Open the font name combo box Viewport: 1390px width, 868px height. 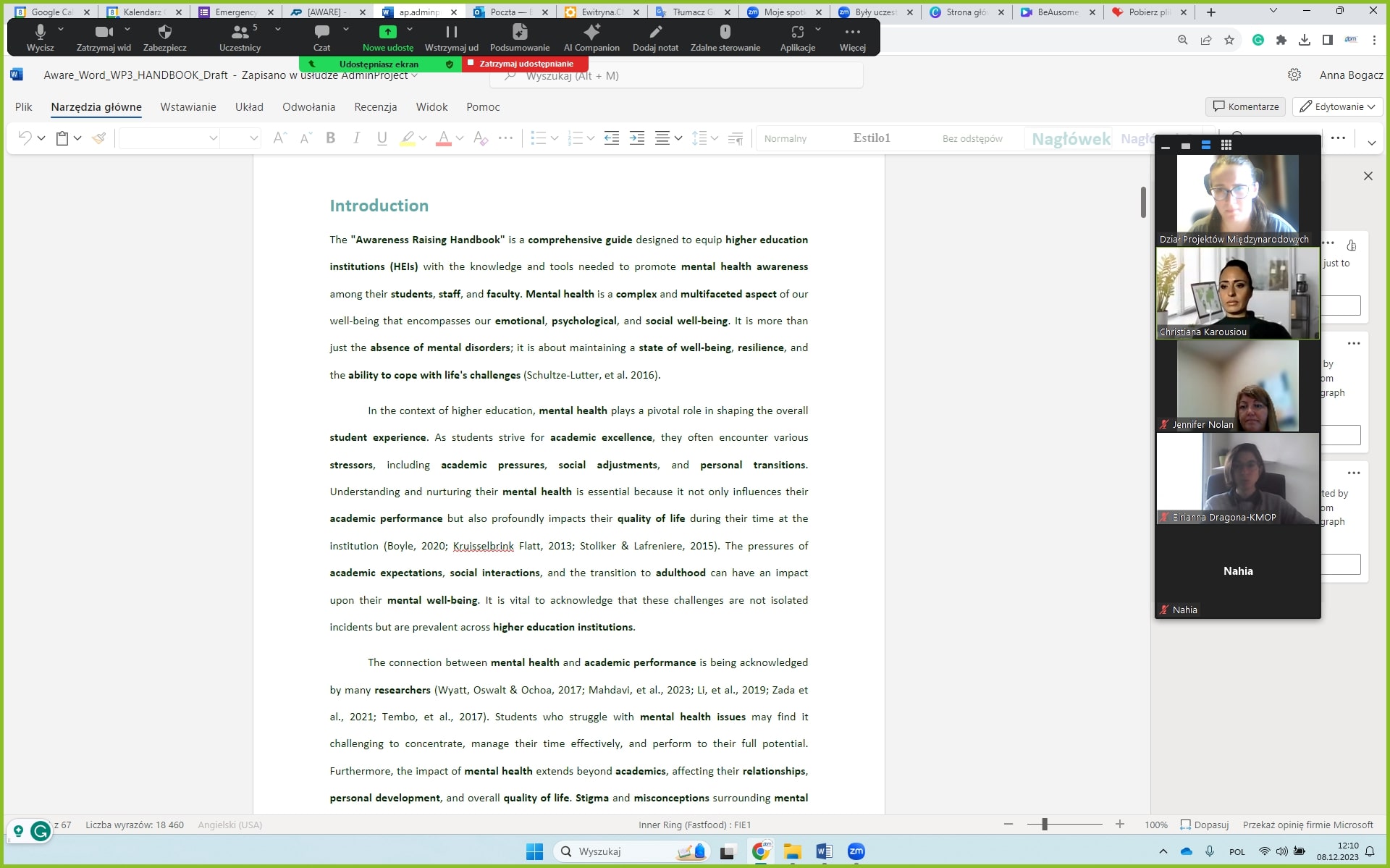(x=168, y=138)
